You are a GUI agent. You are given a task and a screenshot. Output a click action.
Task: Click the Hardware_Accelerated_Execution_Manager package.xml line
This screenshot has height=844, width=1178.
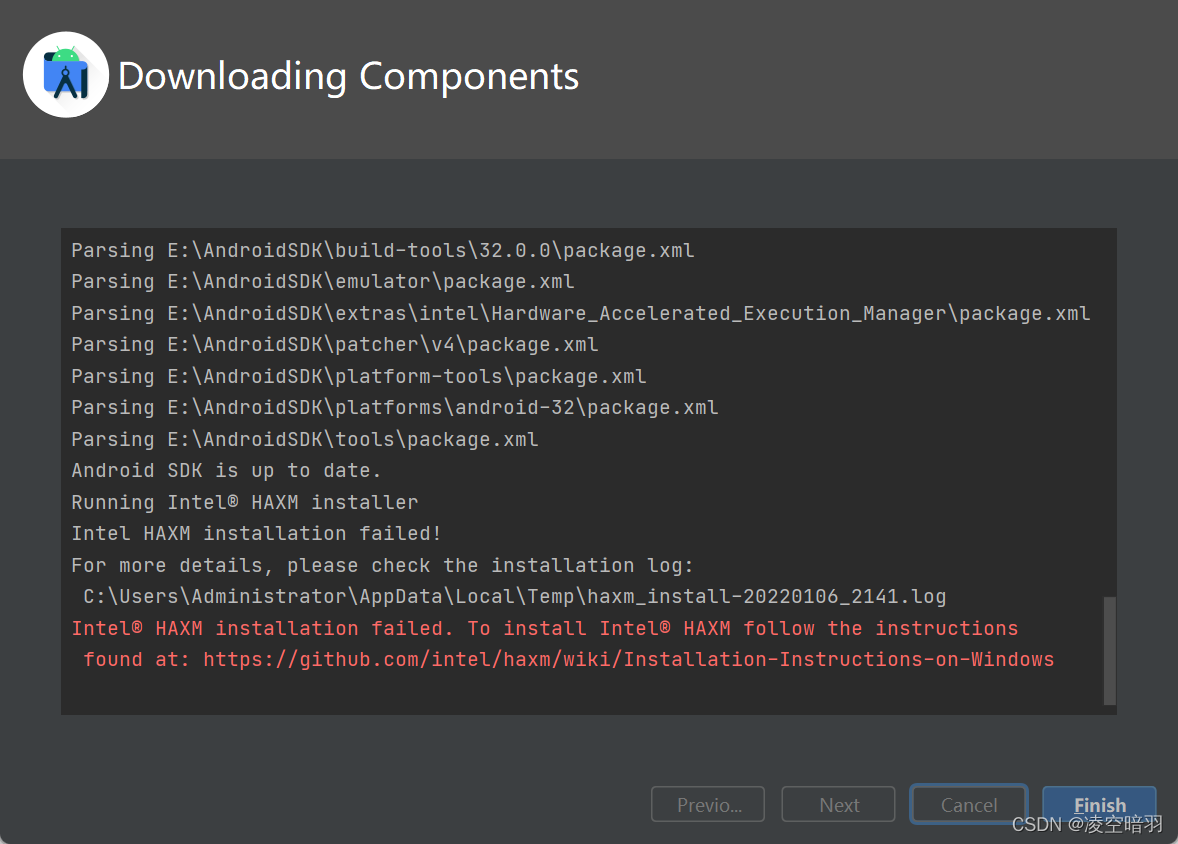(581, 313)
